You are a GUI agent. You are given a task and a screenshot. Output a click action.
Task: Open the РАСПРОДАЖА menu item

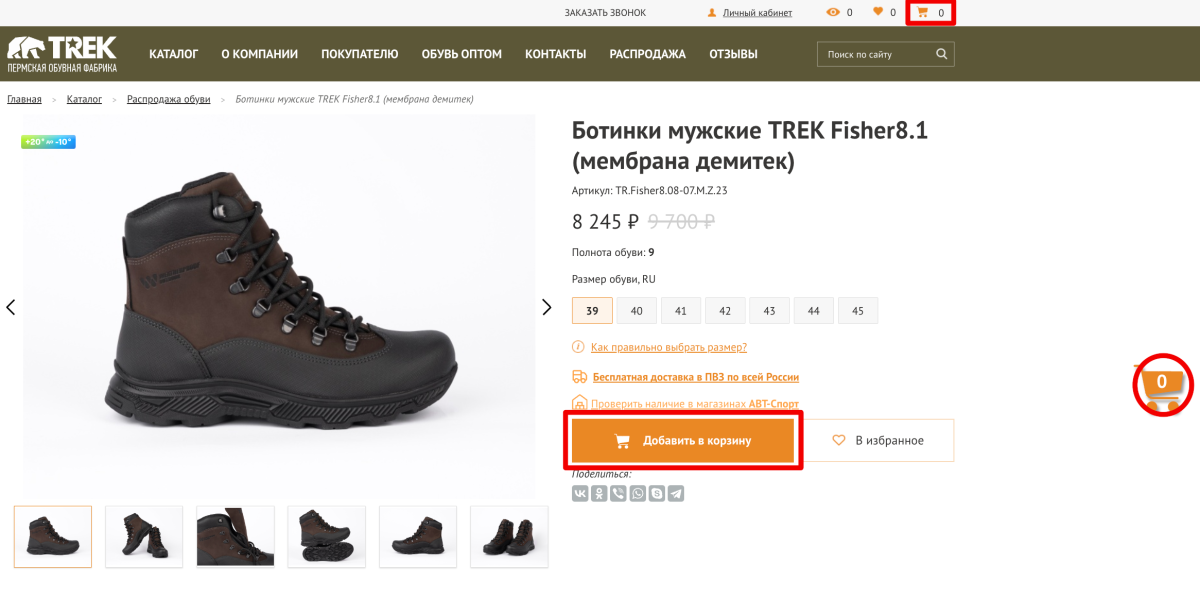647,54
